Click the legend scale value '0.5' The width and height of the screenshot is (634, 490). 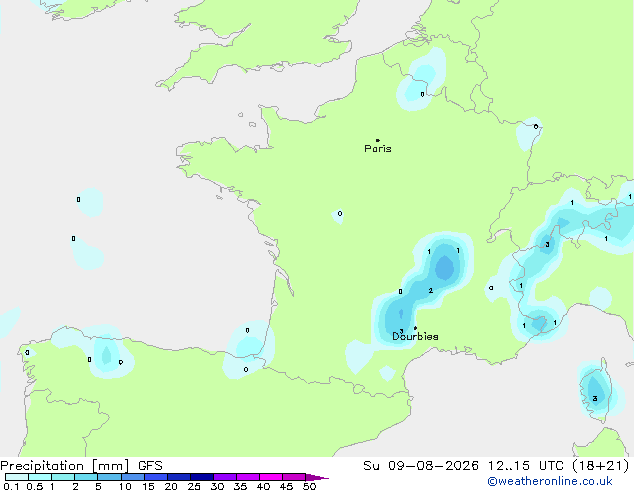tap(34, 486)
